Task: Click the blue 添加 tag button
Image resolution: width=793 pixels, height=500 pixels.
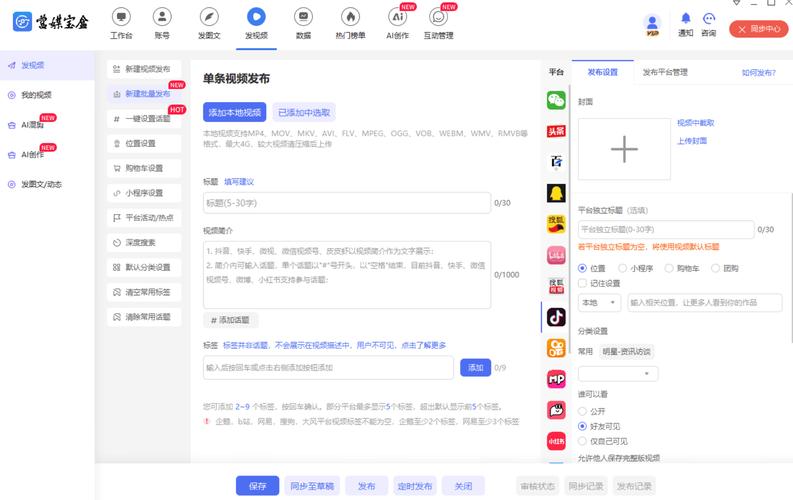Action: 475,368
